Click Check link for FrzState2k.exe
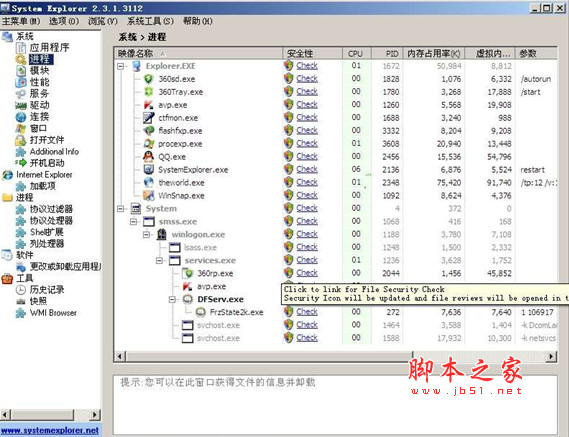 click(307, 312)
